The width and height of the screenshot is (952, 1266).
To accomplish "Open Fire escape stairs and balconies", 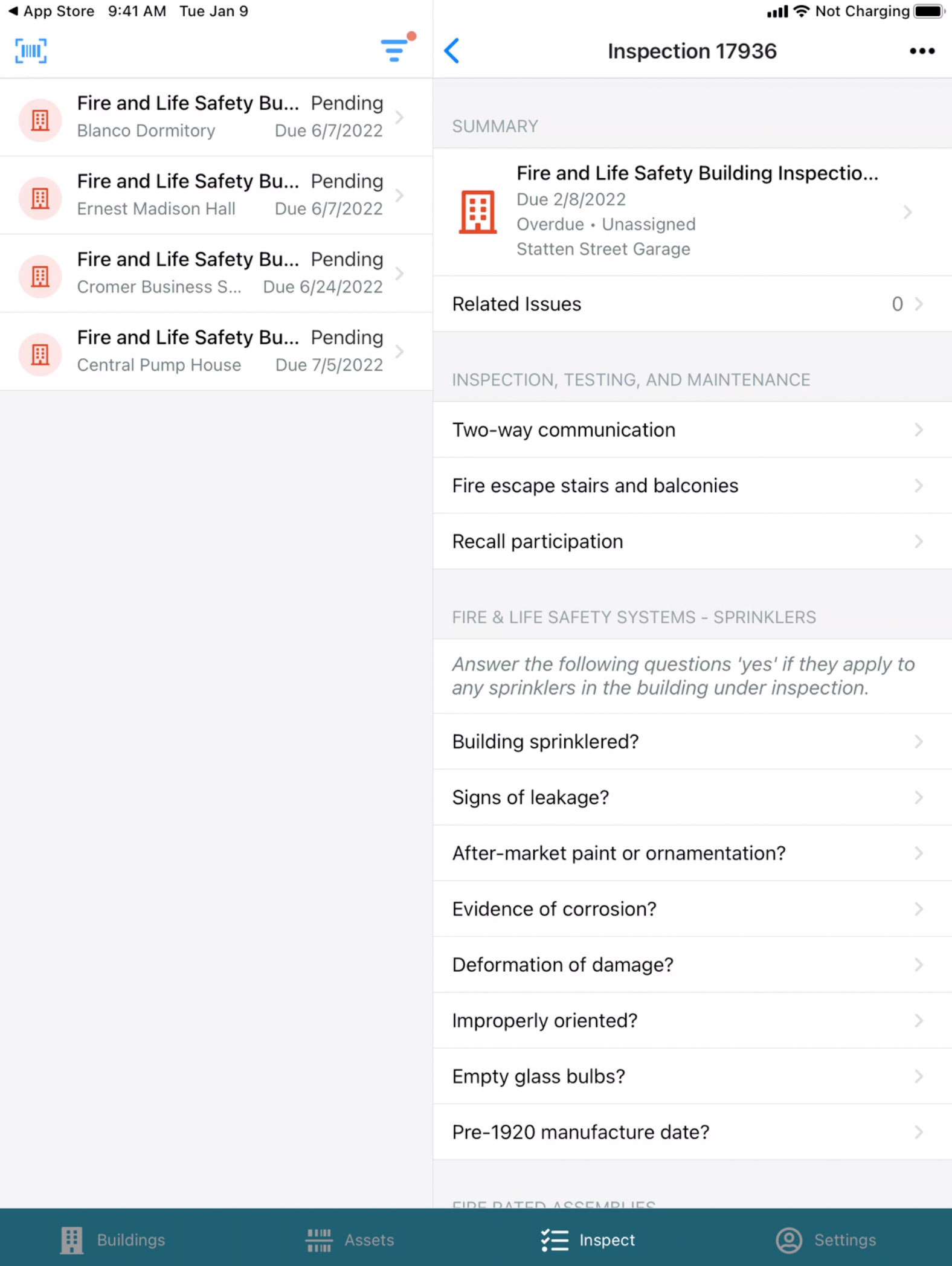I will click(692, 486).
